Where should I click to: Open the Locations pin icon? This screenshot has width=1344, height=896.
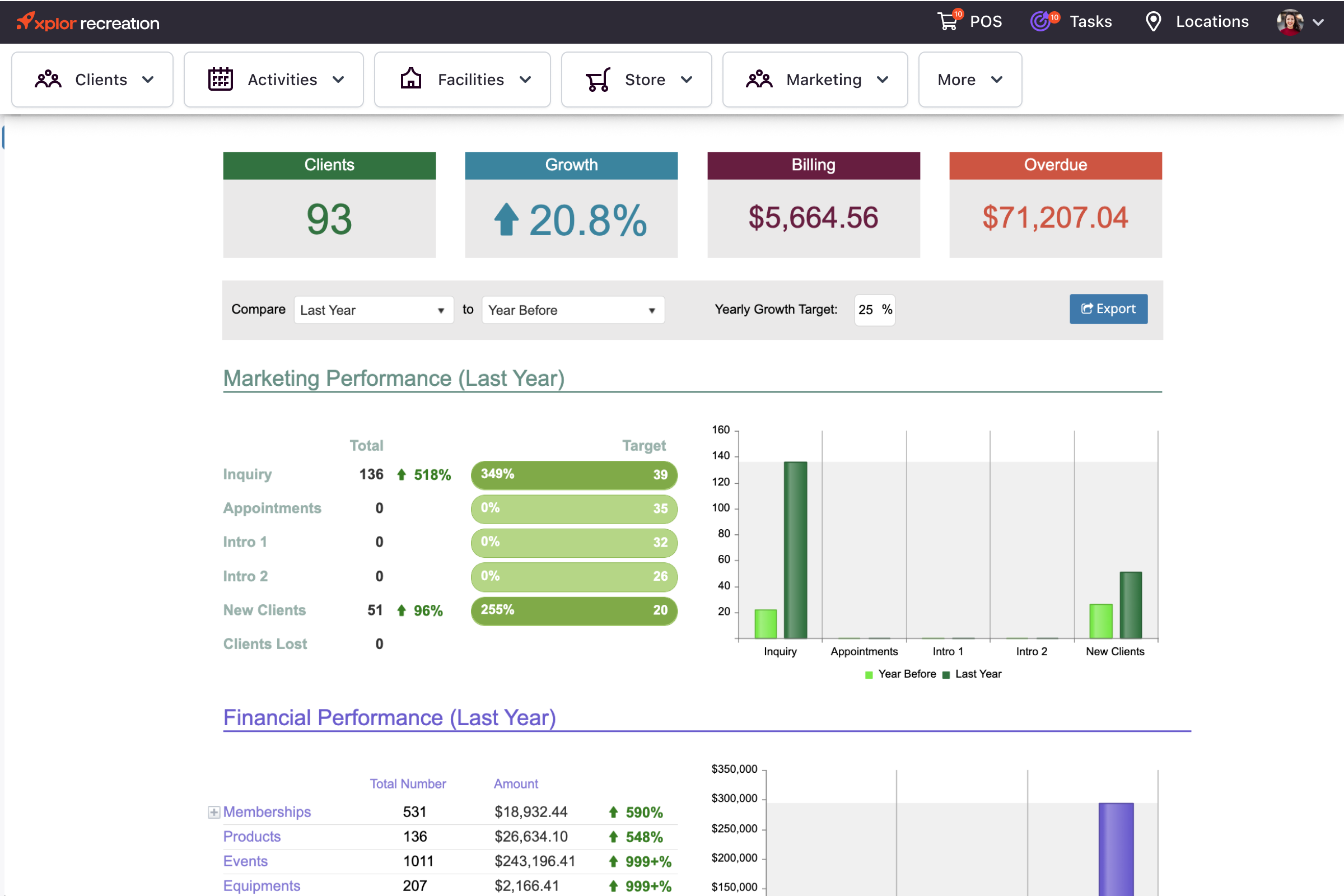pos(1153,22)
